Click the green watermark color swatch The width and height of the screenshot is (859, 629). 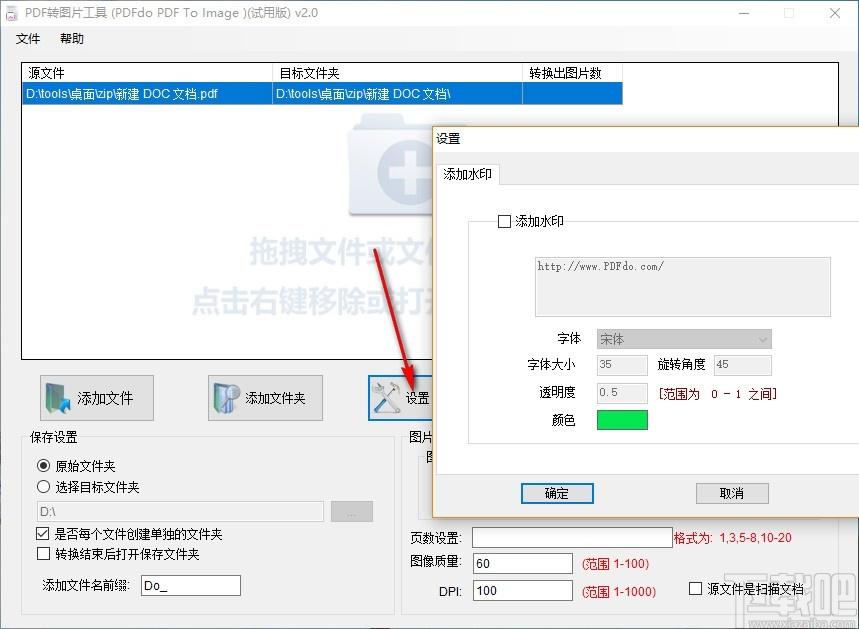622,420
